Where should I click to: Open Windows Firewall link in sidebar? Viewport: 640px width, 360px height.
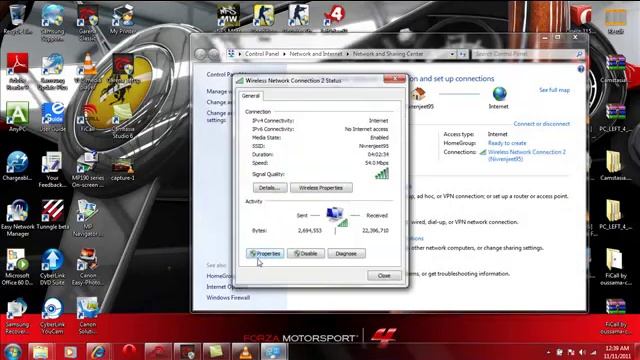click(x=228, y=298)
